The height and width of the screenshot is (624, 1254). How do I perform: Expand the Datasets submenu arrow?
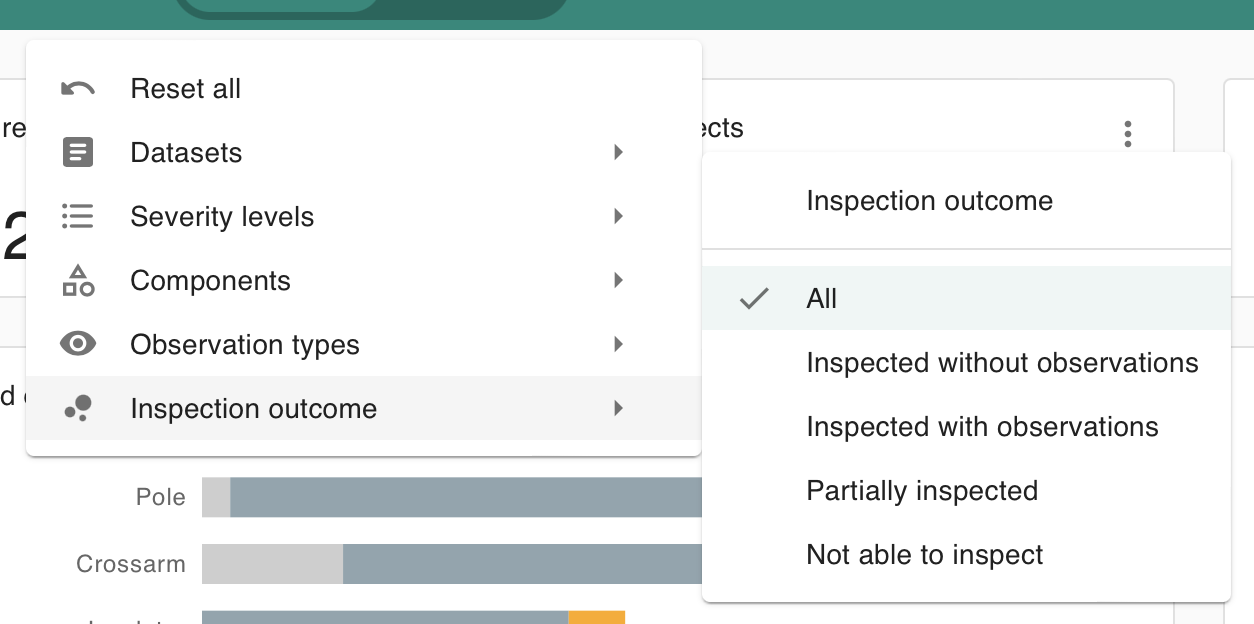tap(618, 152)
